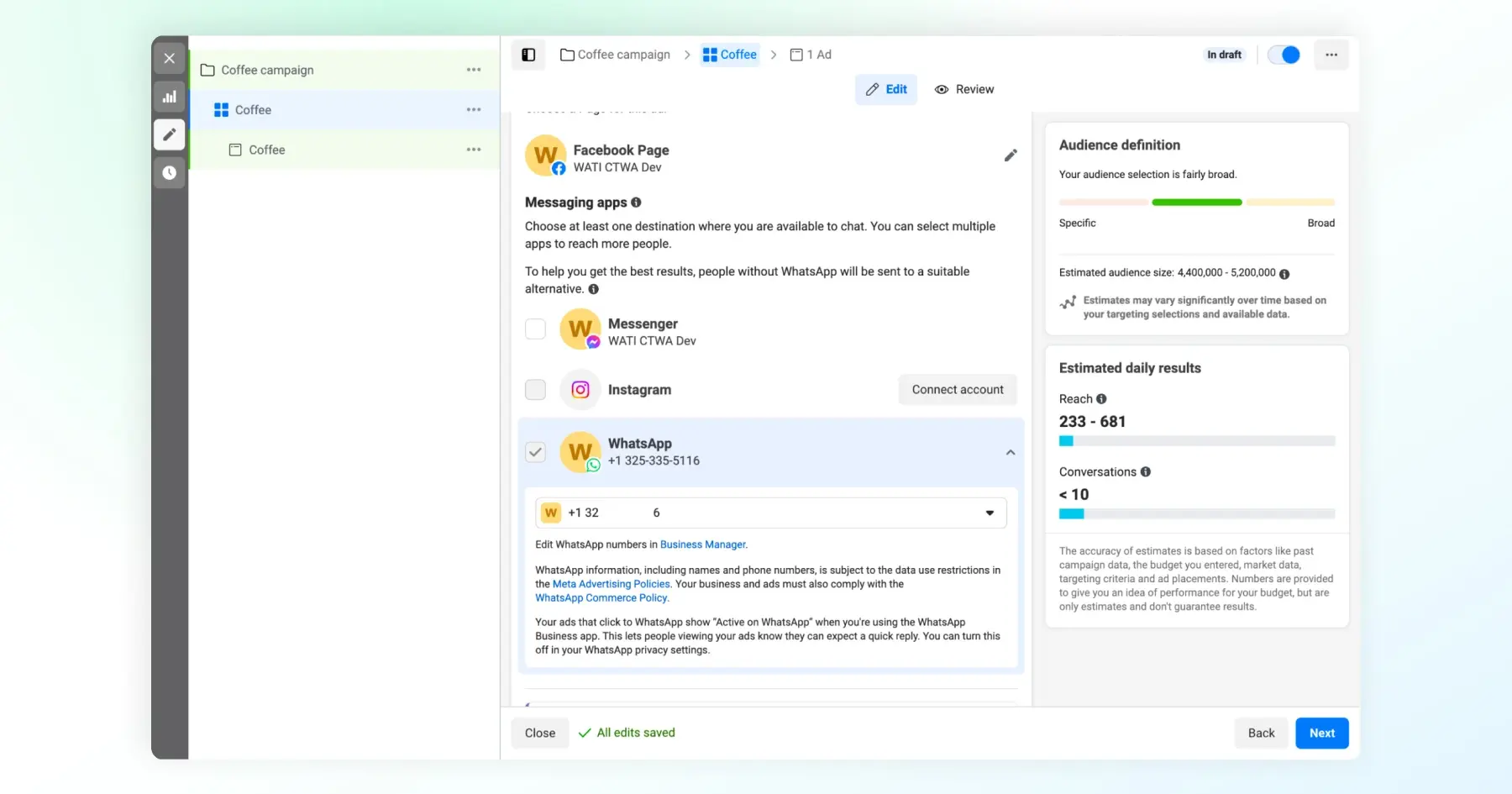Viewport: 1512px width, 794px height.
Task: Open options menu for Coffee ad row
Action: point(474,150)
